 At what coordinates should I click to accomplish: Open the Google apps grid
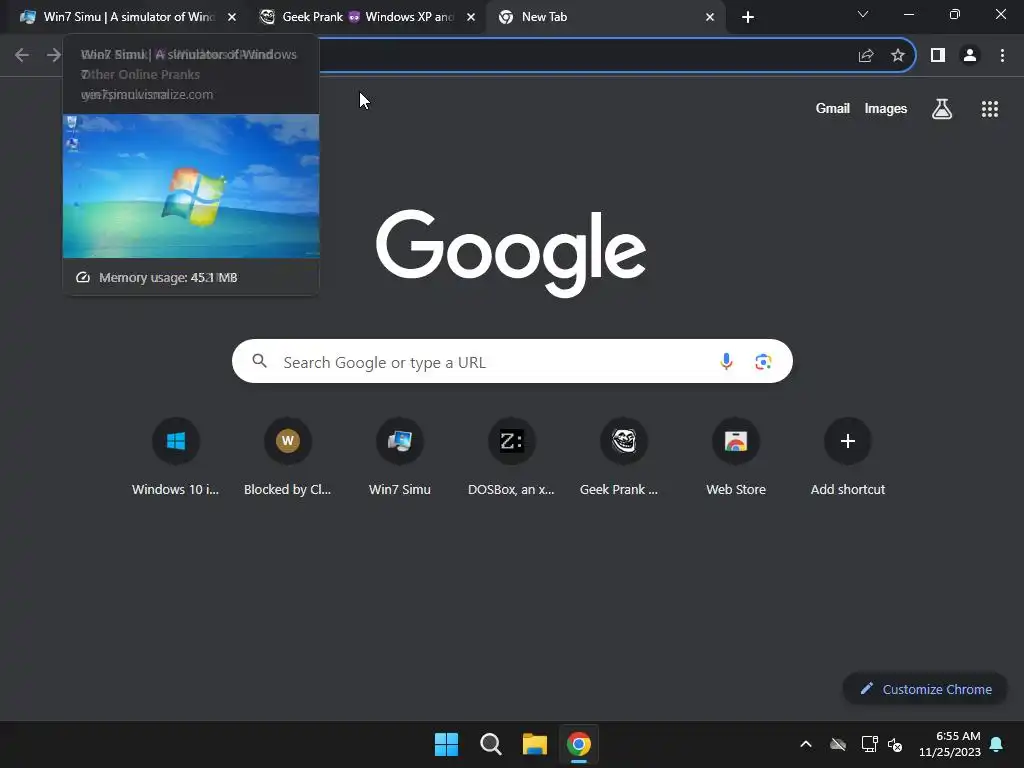(990, 108)
